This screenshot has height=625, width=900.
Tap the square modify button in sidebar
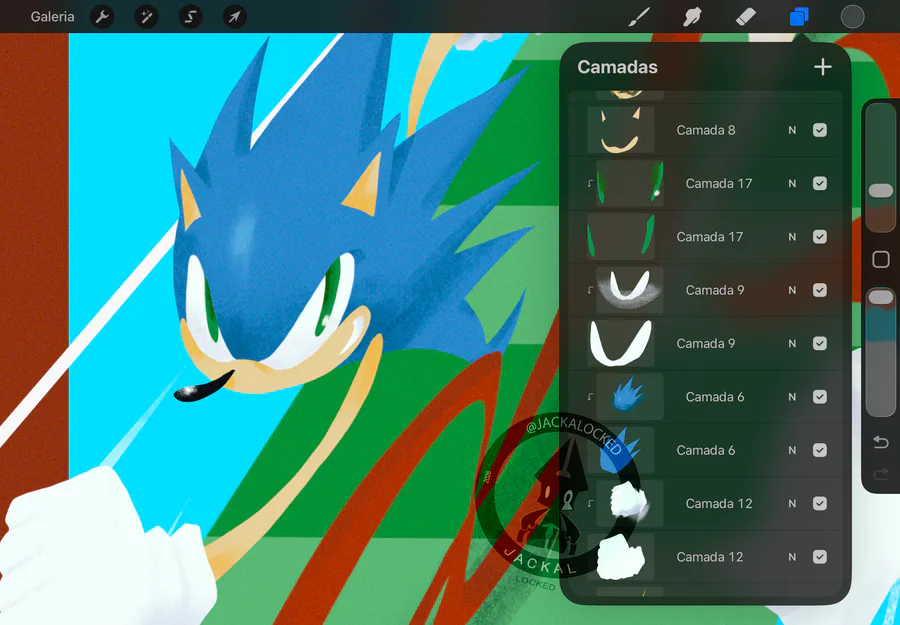880,259
